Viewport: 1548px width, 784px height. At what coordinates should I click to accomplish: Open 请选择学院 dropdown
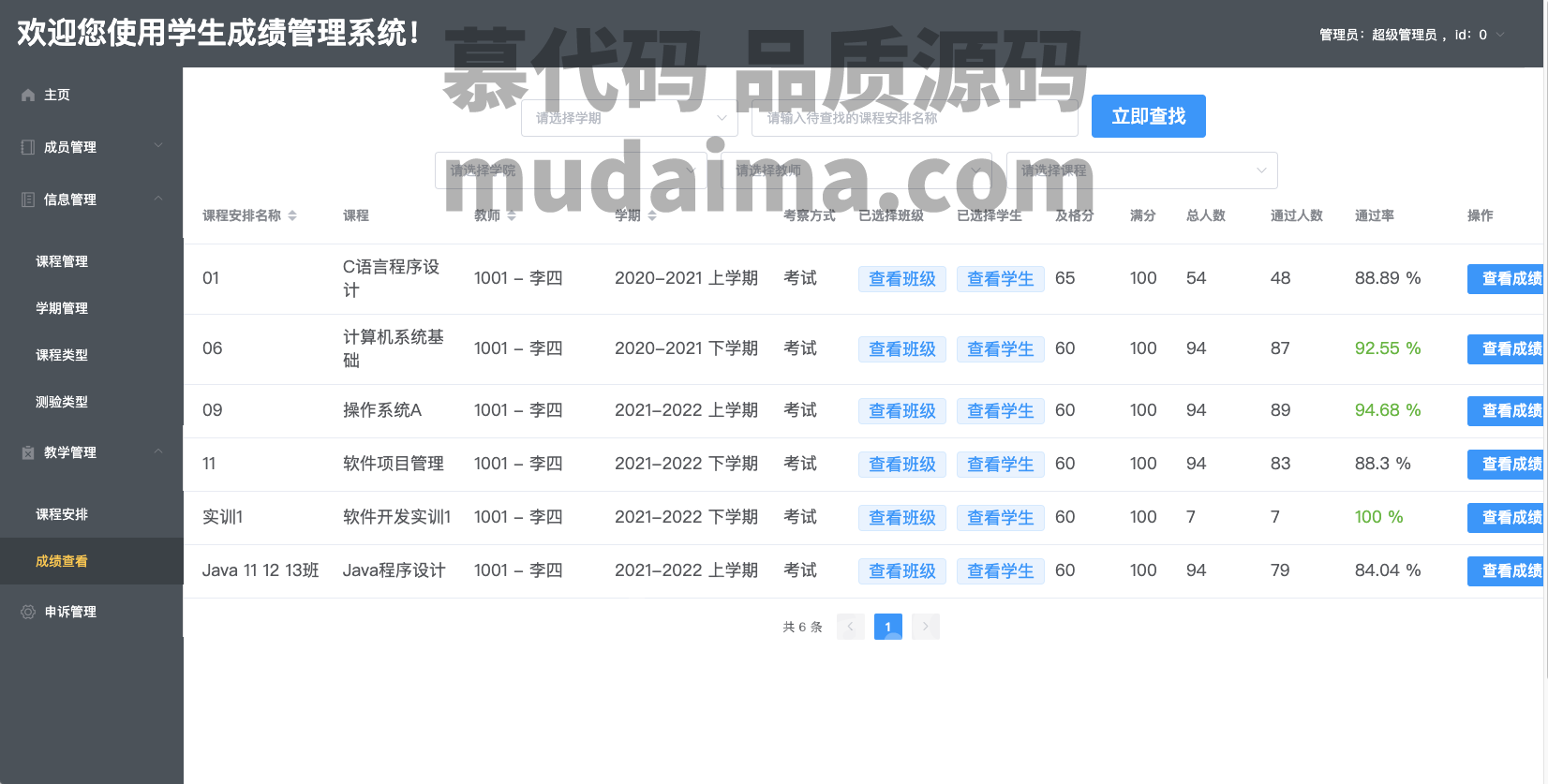pyautogui.click(x=571, y=170)
